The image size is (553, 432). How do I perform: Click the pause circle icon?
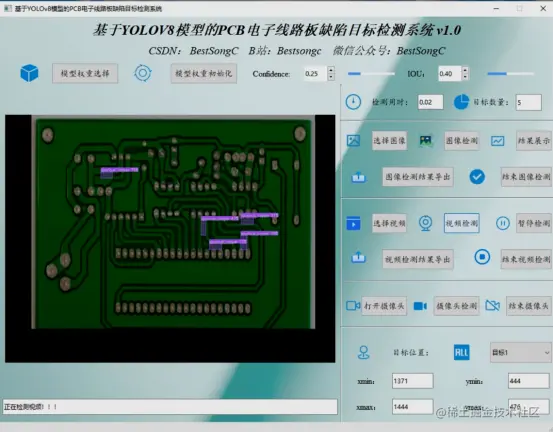503,223
